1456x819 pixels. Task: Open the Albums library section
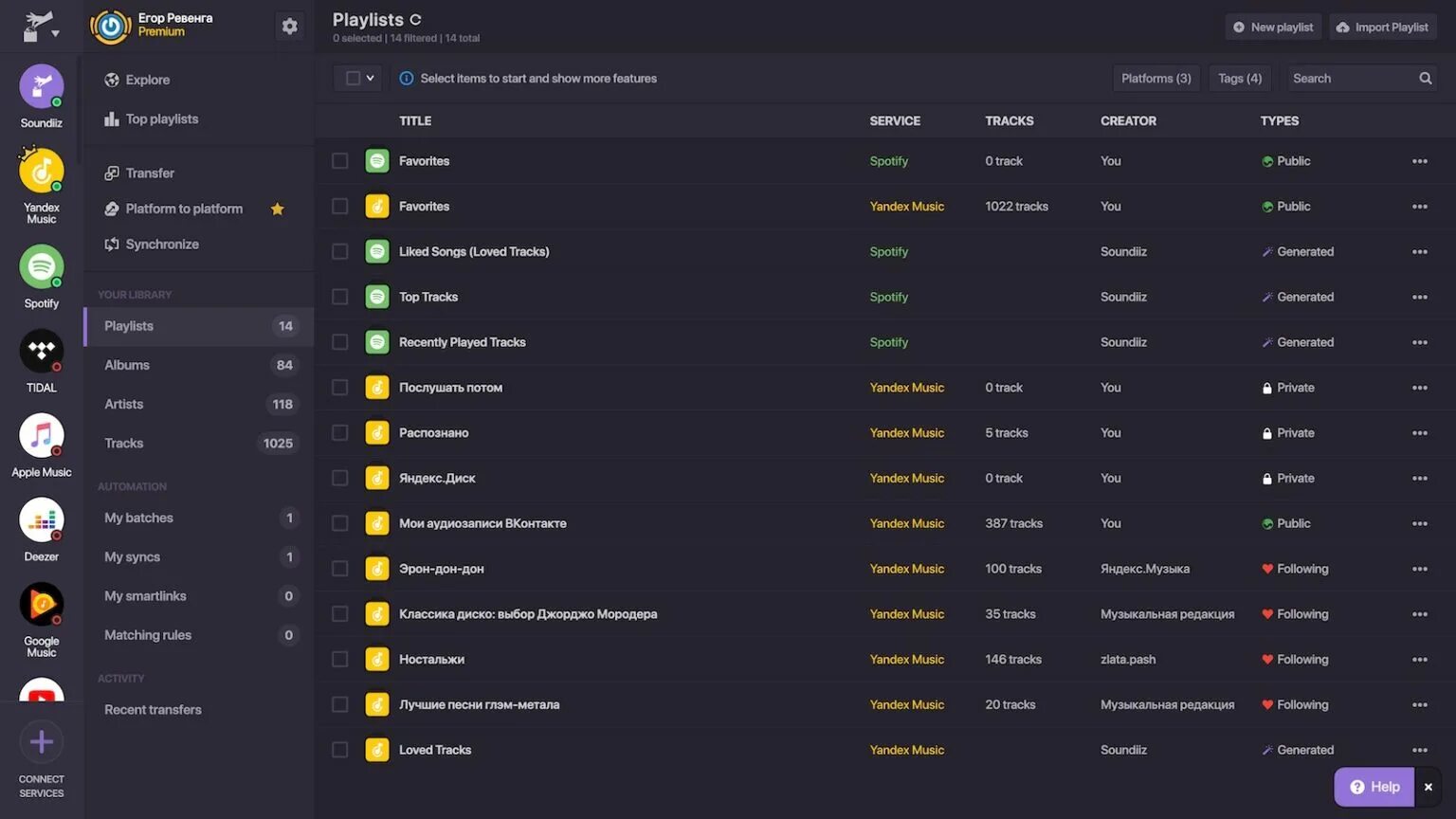[x=199, y=365]
